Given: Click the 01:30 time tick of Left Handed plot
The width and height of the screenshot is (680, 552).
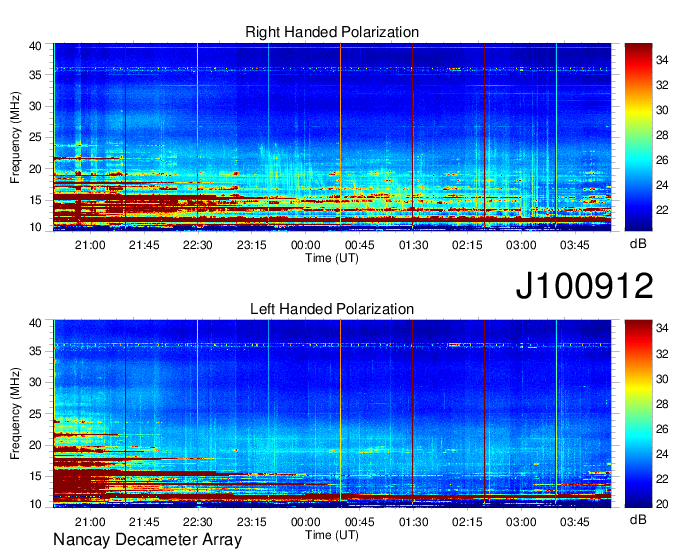Looking at the screenshot, I should click(x=413, y=522).
